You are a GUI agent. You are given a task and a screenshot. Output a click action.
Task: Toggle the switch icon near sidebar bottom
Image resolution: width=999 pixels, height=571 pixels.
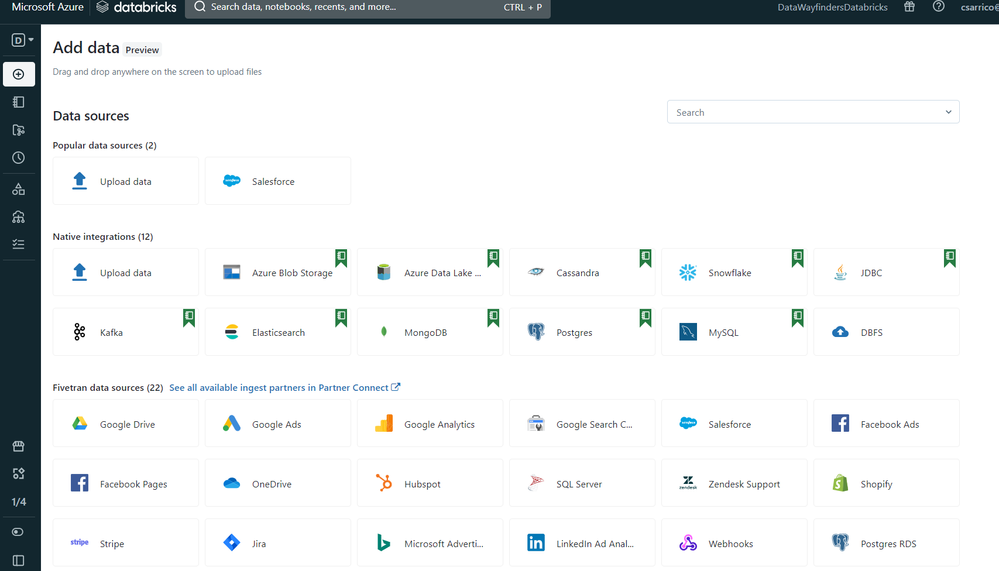19,532
